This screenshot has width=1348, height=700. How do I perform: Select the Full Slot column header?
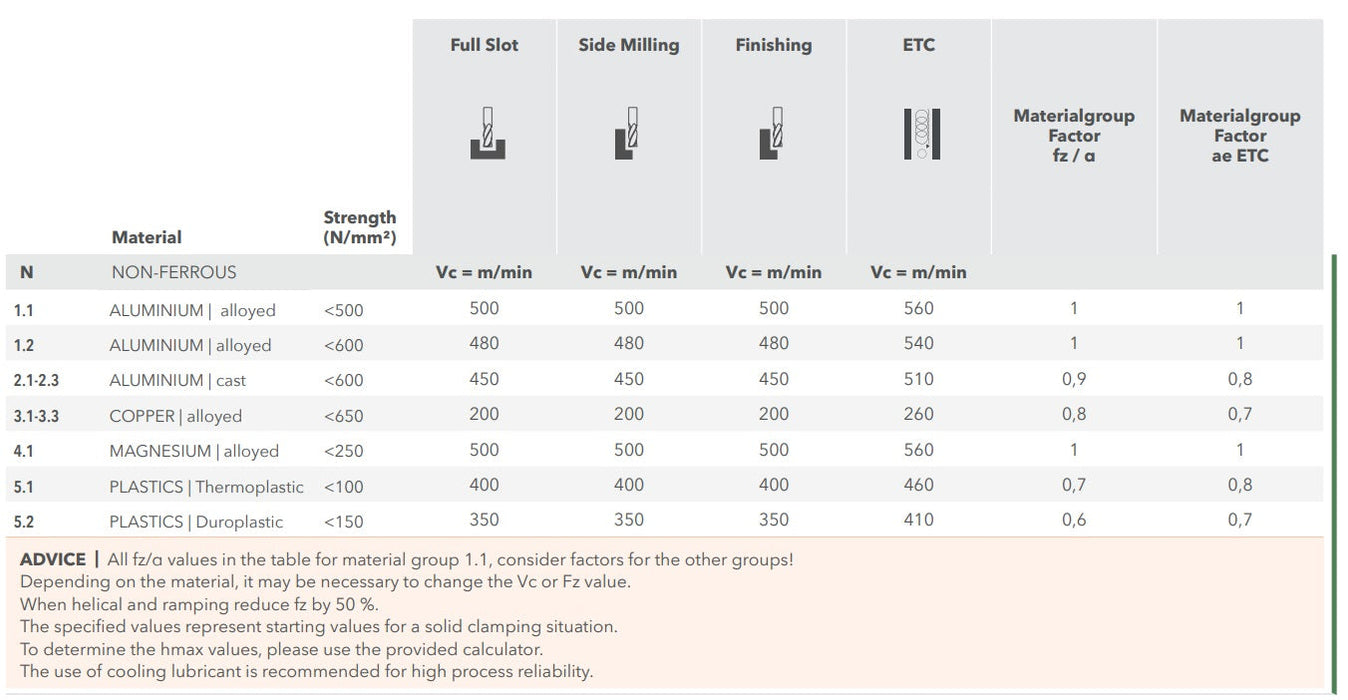pyautogui.click(x=484, y=45)
